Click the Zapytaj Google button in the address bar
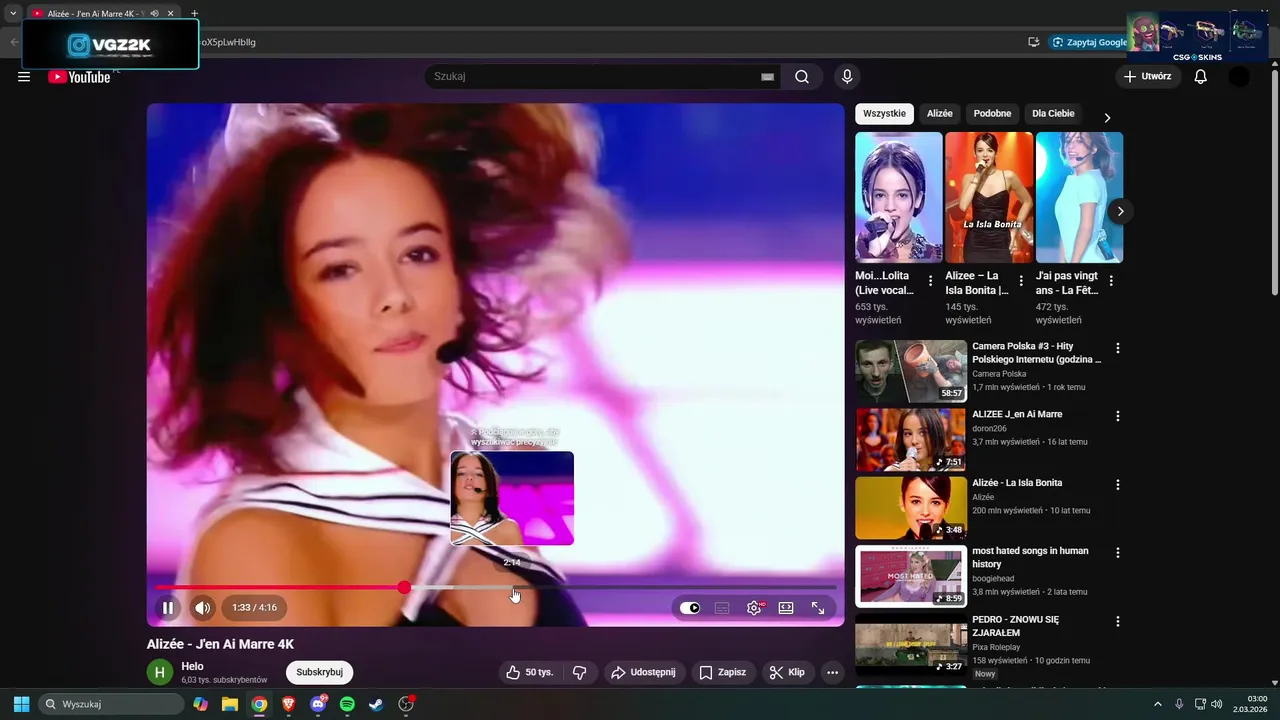 1089,42
